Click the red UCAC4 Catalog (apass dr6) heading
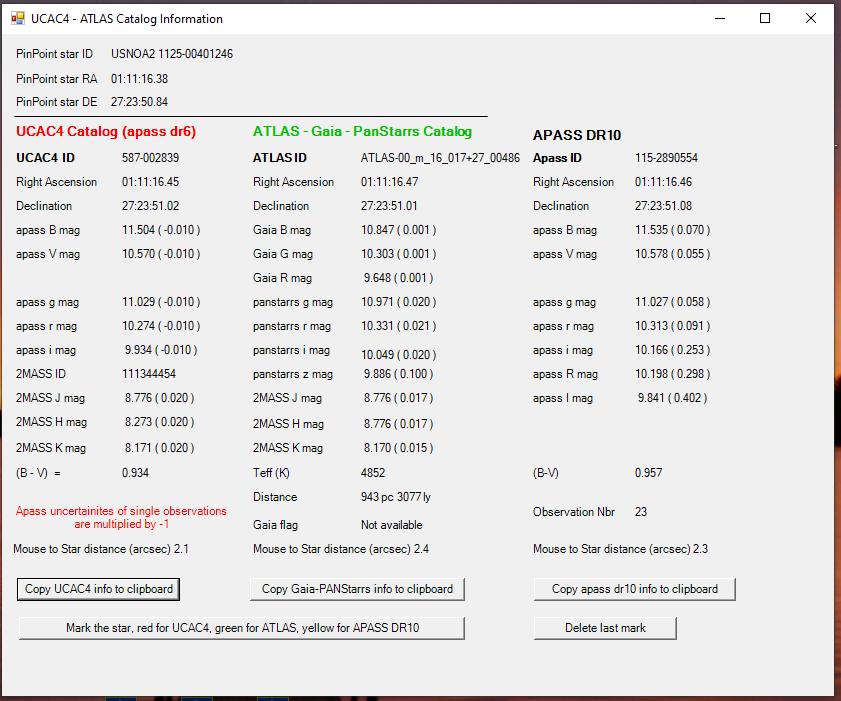 click(106, 131)
